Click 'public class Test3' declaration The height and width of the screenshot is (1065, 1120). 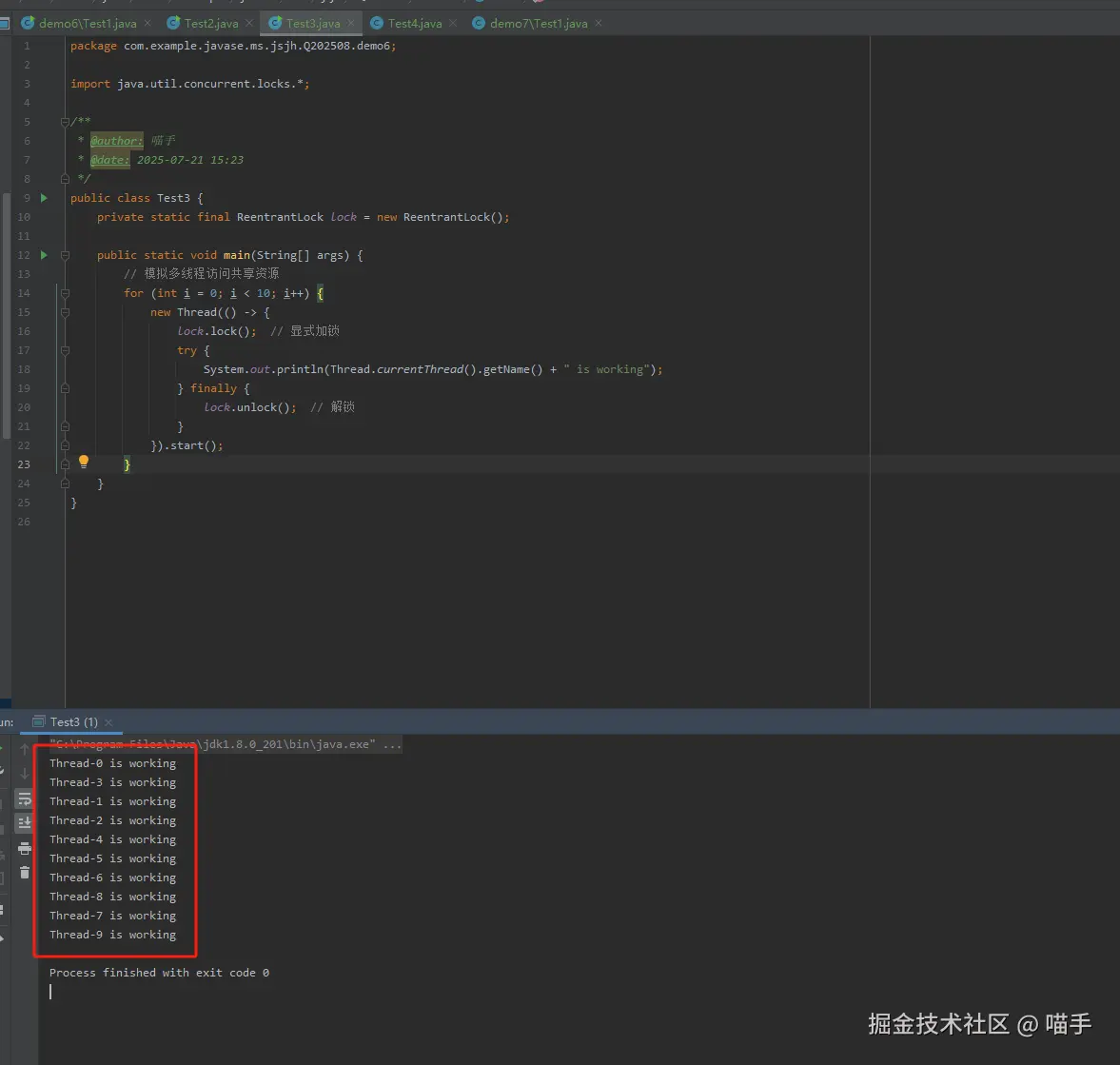(130, 198)
